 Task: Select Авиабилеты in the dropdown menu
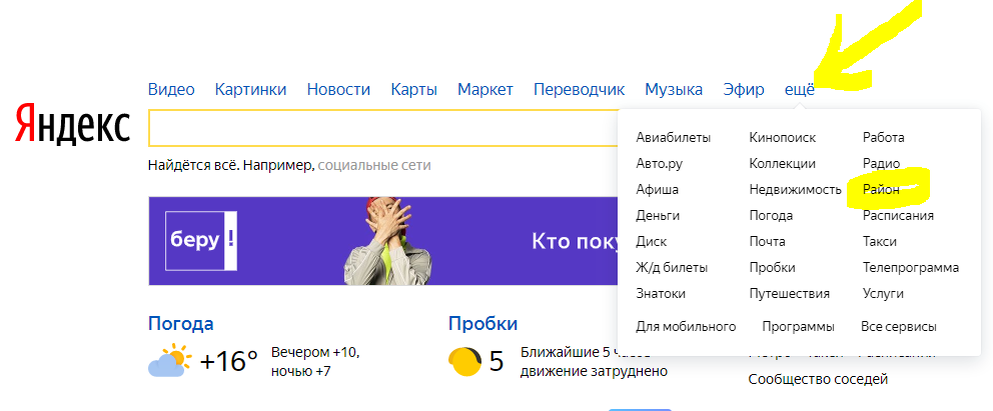click(x=673, y=137)
